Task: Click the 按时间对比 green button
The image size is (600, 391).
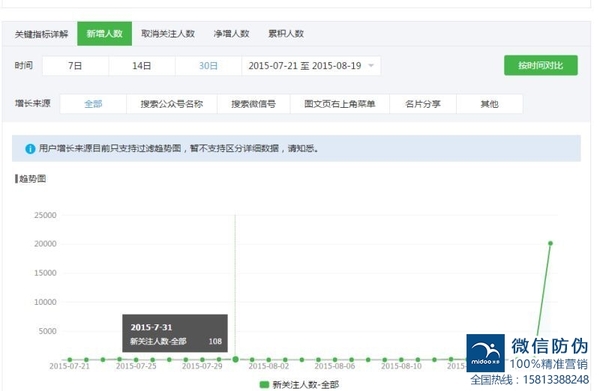Action: click(x=541, y=65)
